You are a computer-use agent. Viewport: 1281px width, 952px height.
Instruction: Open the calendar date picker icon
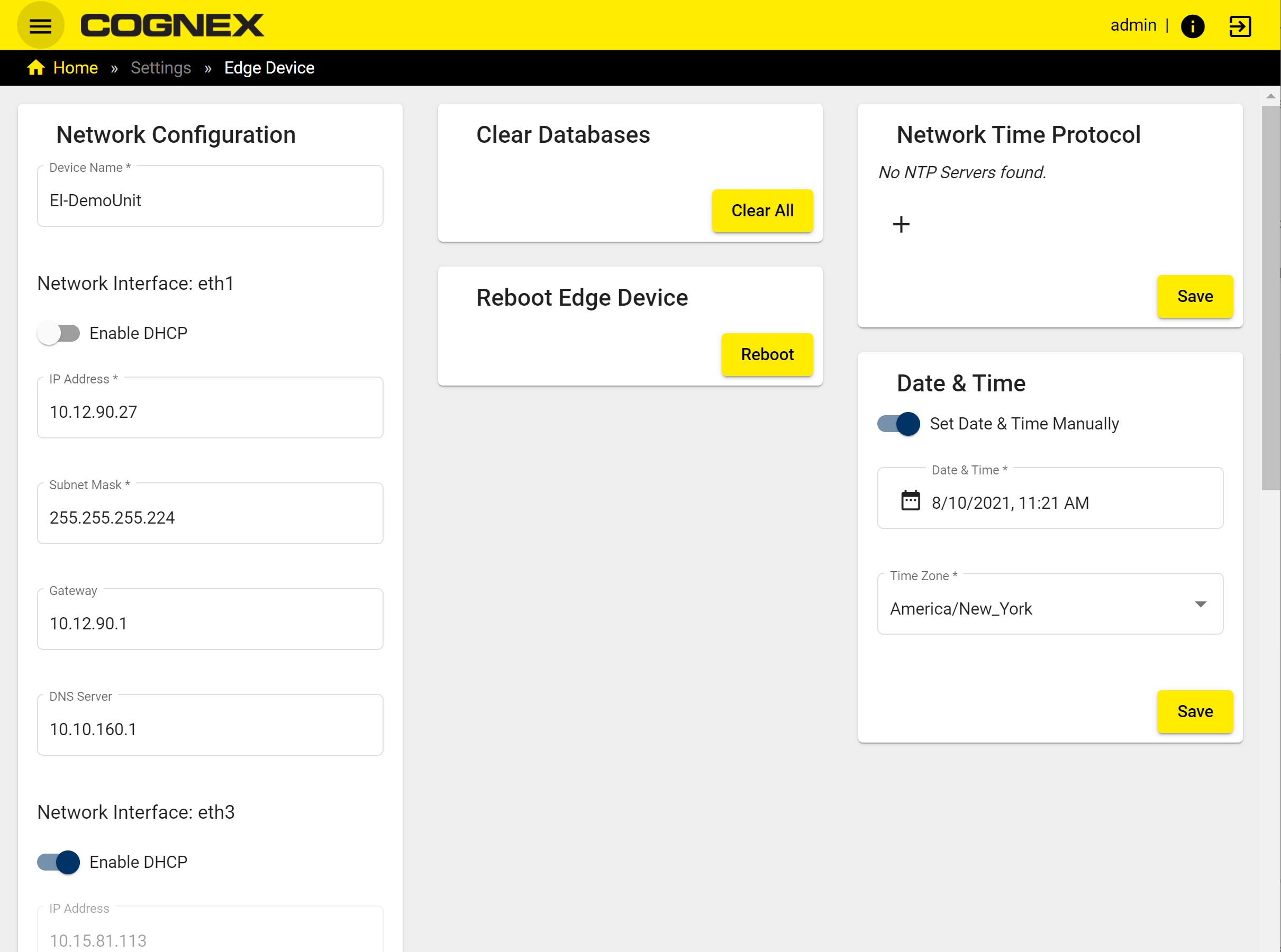point(910,500)
